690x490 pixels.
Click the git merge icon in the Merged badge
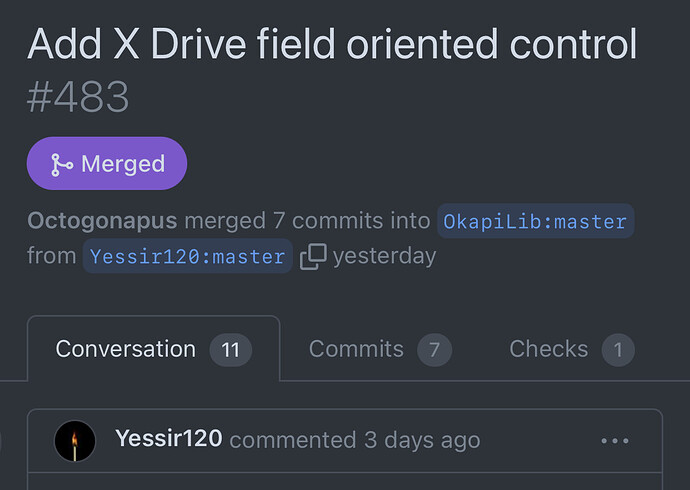[x=62, y=165]
